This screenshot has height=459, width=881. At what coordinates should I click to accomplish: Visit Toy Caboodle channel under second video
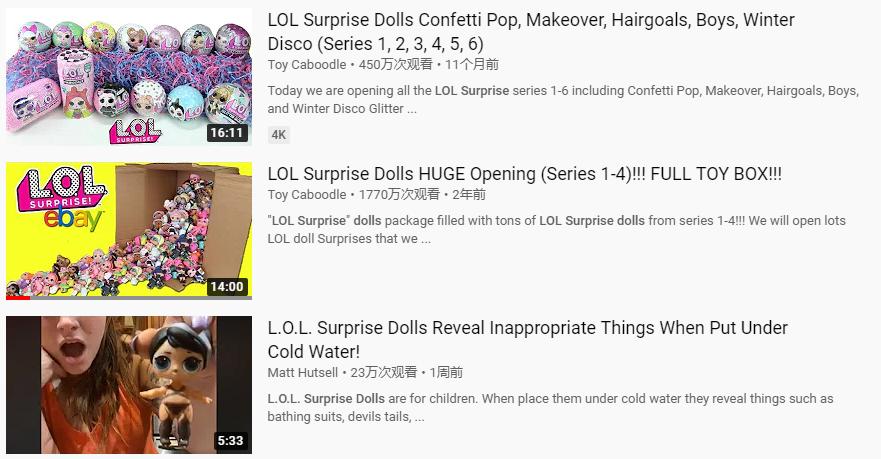point(307,194)
